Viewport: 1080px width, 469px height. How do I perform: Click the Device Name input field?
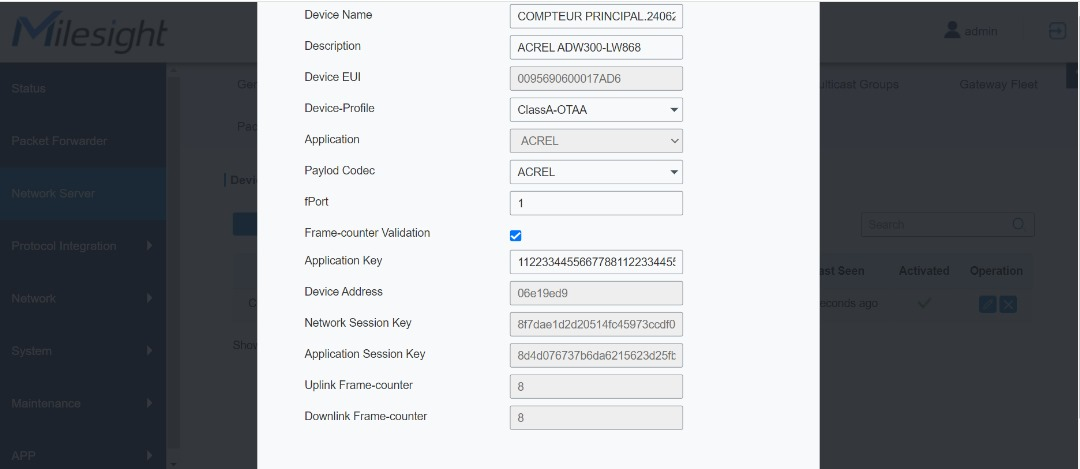pyautogui.click(x=595, y=17)
